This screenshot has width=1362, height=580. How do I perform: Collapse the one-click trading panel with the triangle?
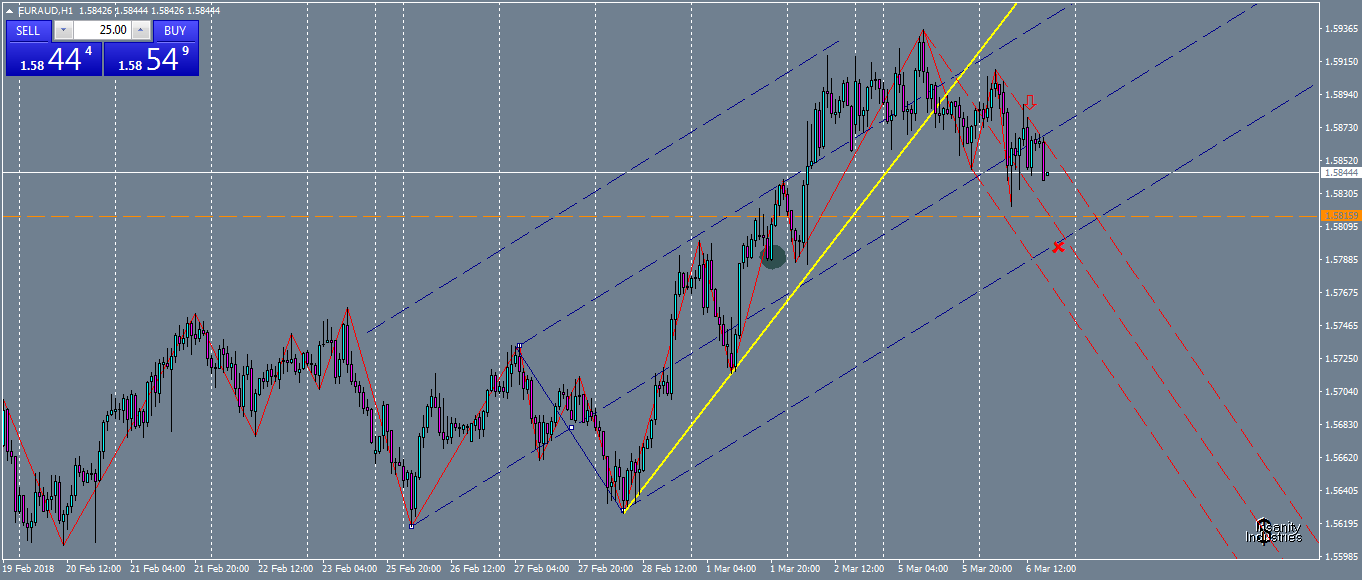point(9,11)
